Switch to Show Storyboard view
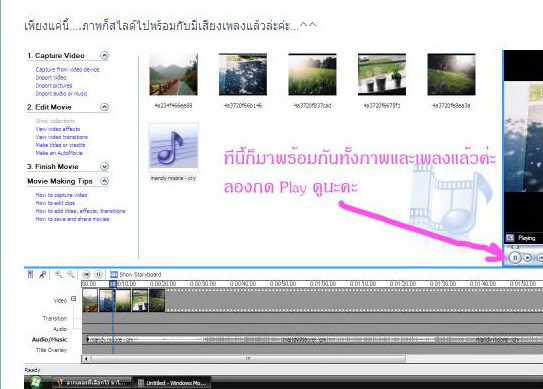 (135, 275)
